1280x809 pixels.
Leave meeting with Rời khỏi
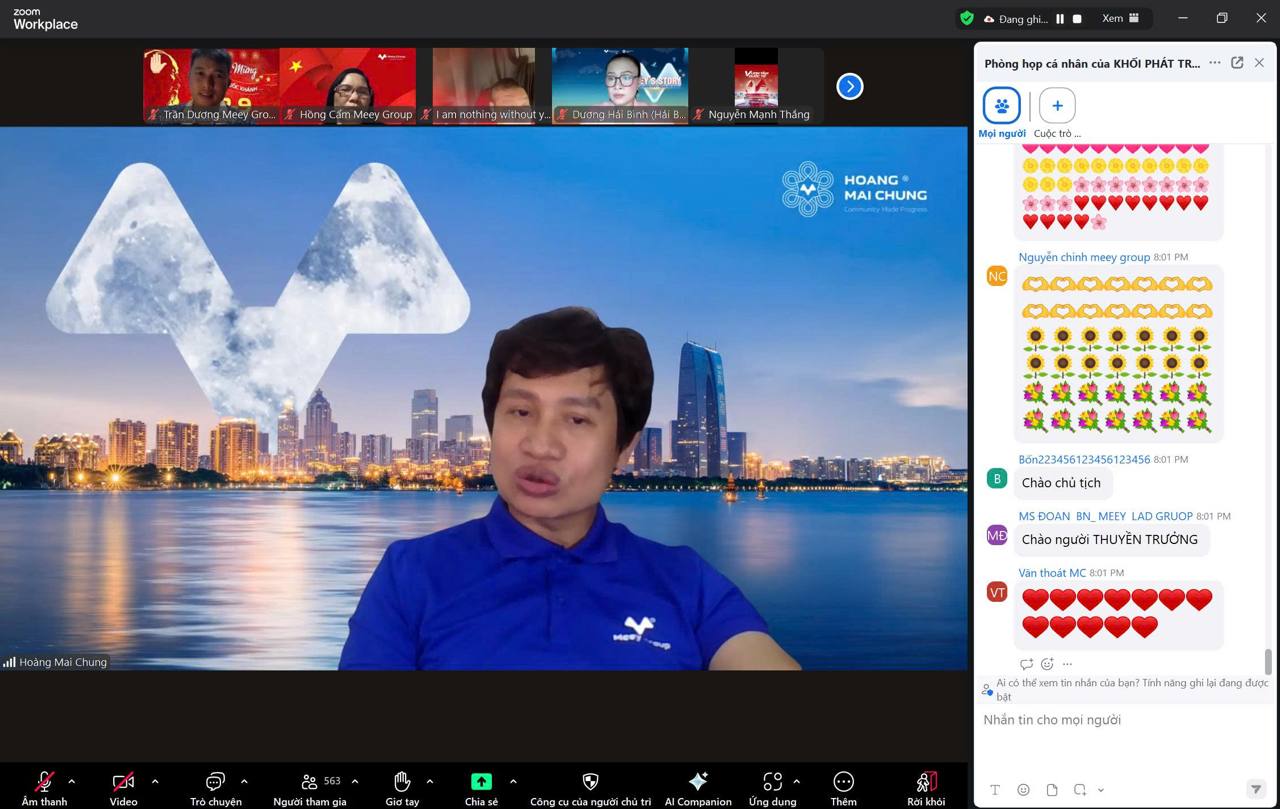pyautogui.click(x=926, y=787)
